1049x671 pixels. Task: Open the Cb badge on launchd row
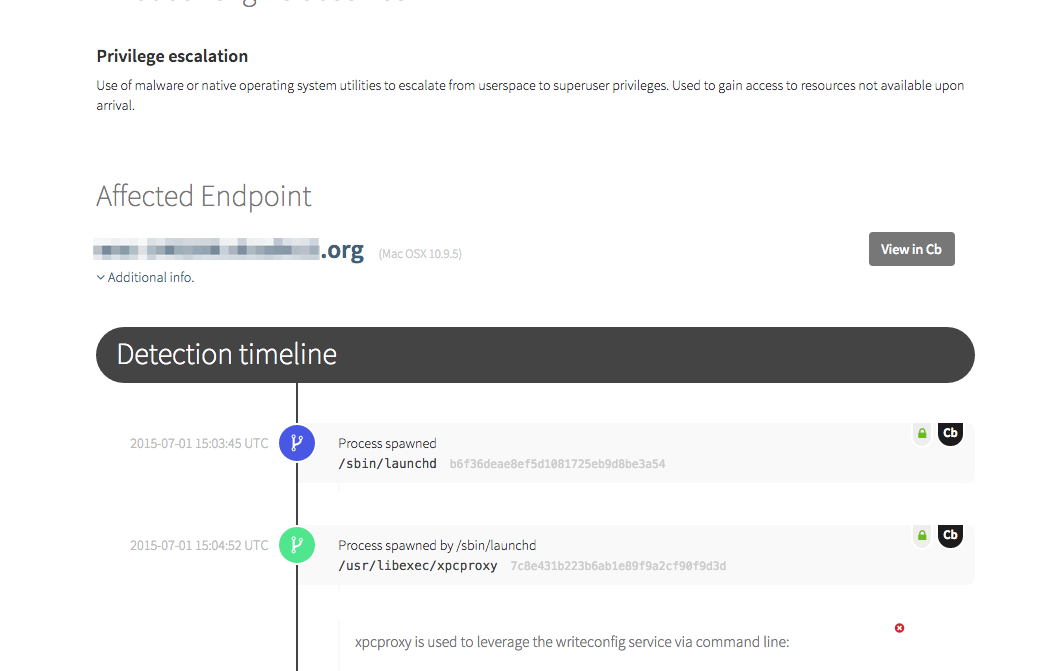tap(950, 433)
